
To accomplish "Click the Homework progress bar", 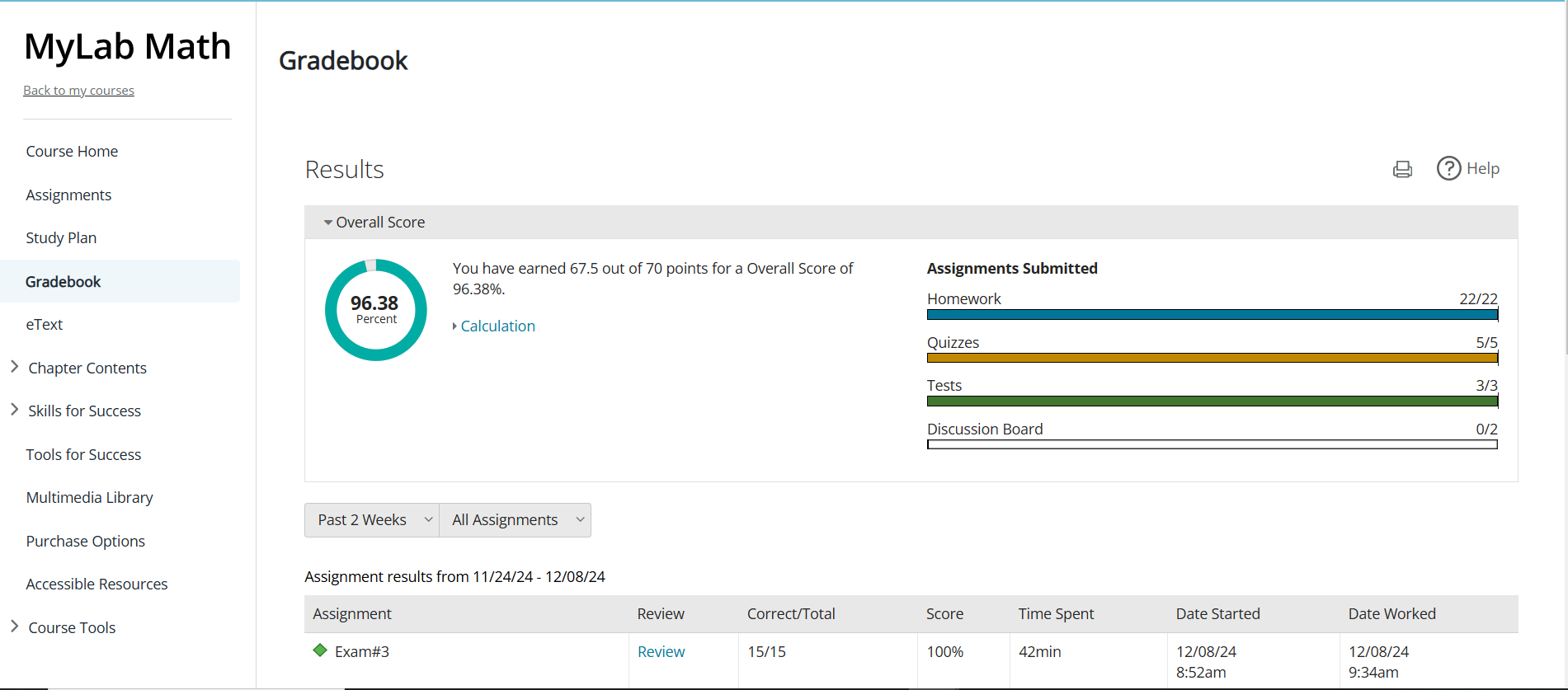I will (x=1212, y=315).
